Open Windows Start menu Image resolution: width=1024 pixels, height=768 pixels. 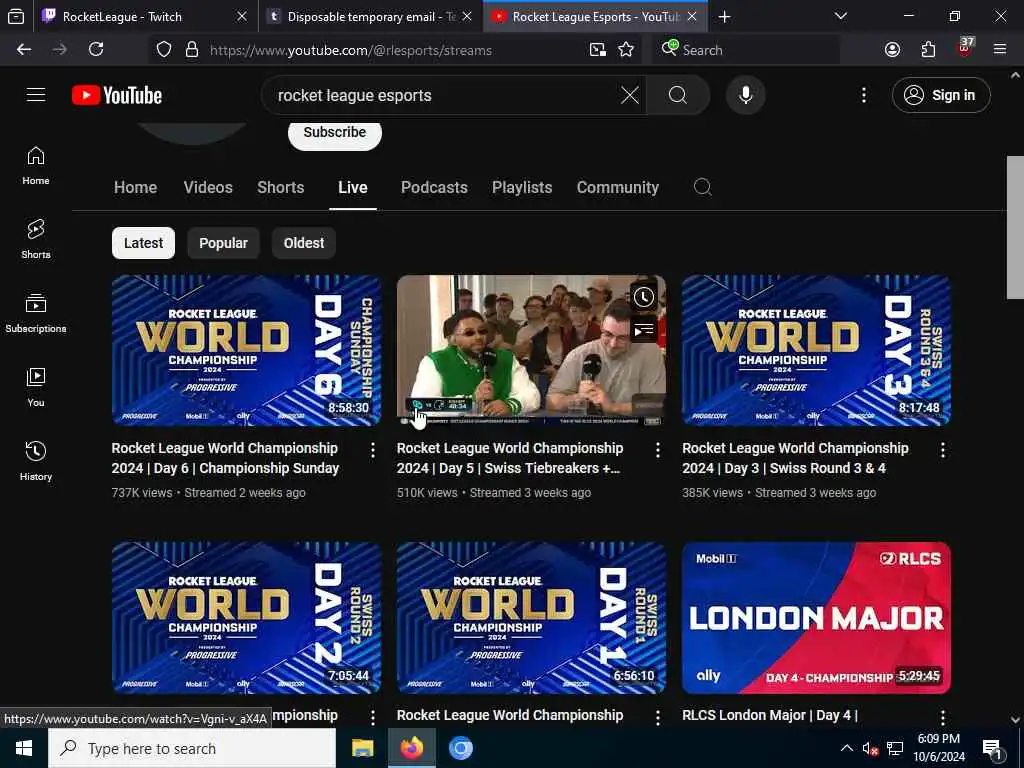[x=24, y=748]
